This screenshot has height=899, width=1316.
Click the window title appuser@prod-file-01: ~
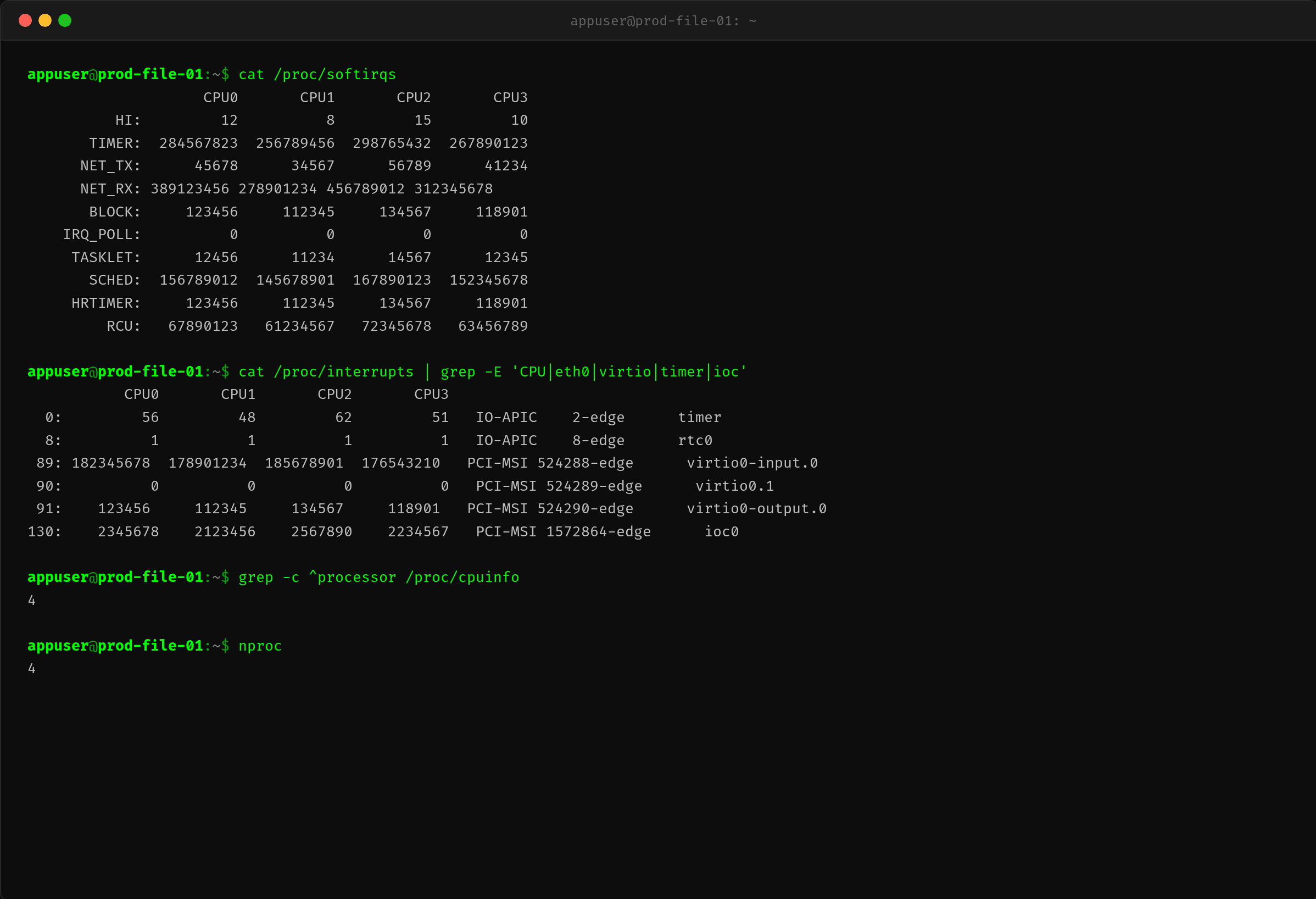point(663,21)
